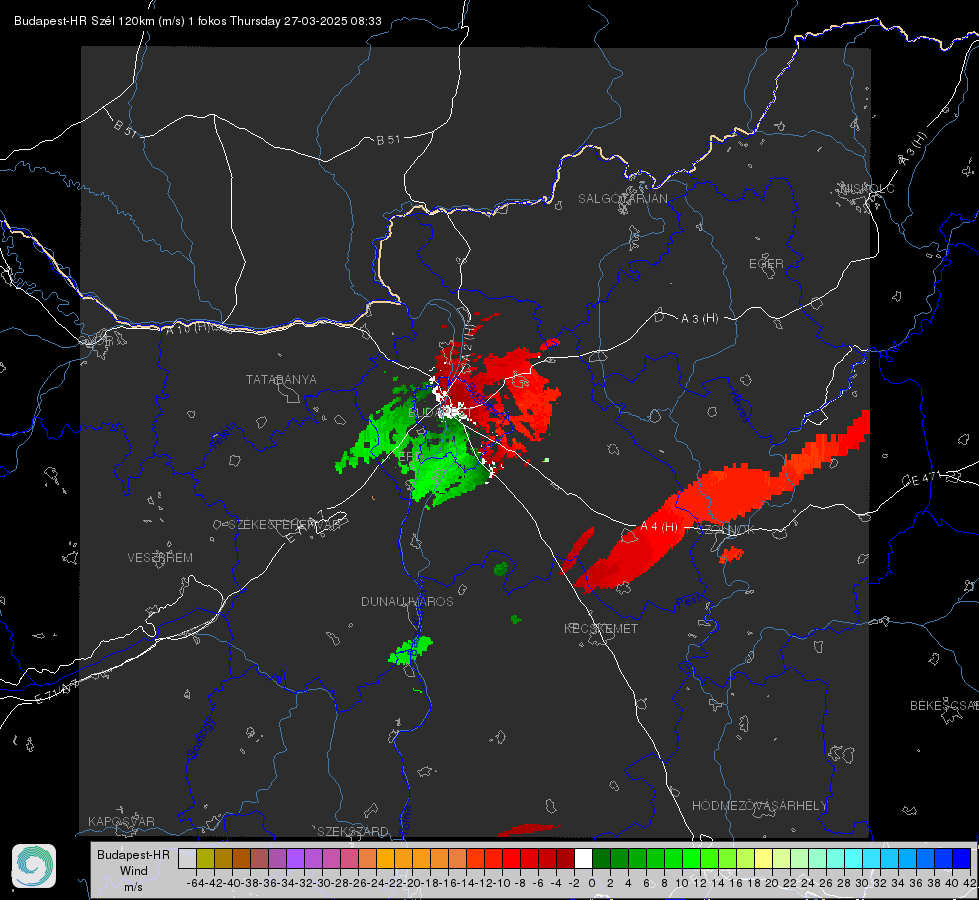This screenshot has width=979, height=900.
Task: Click the 'A 3 (H)' road label near Eger
Action: (x=699, y=318)
